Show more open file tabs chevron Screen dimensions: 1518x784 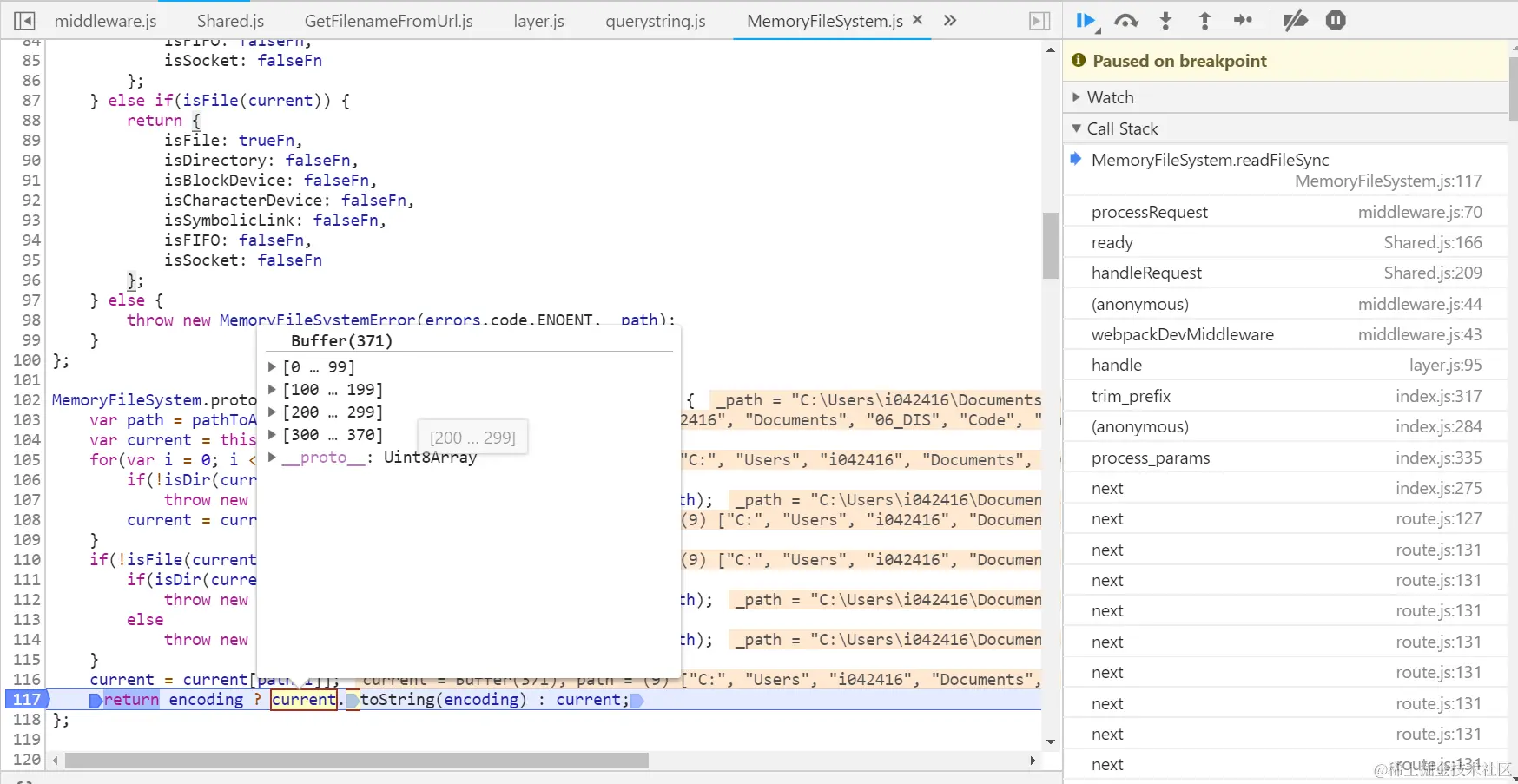950,20
